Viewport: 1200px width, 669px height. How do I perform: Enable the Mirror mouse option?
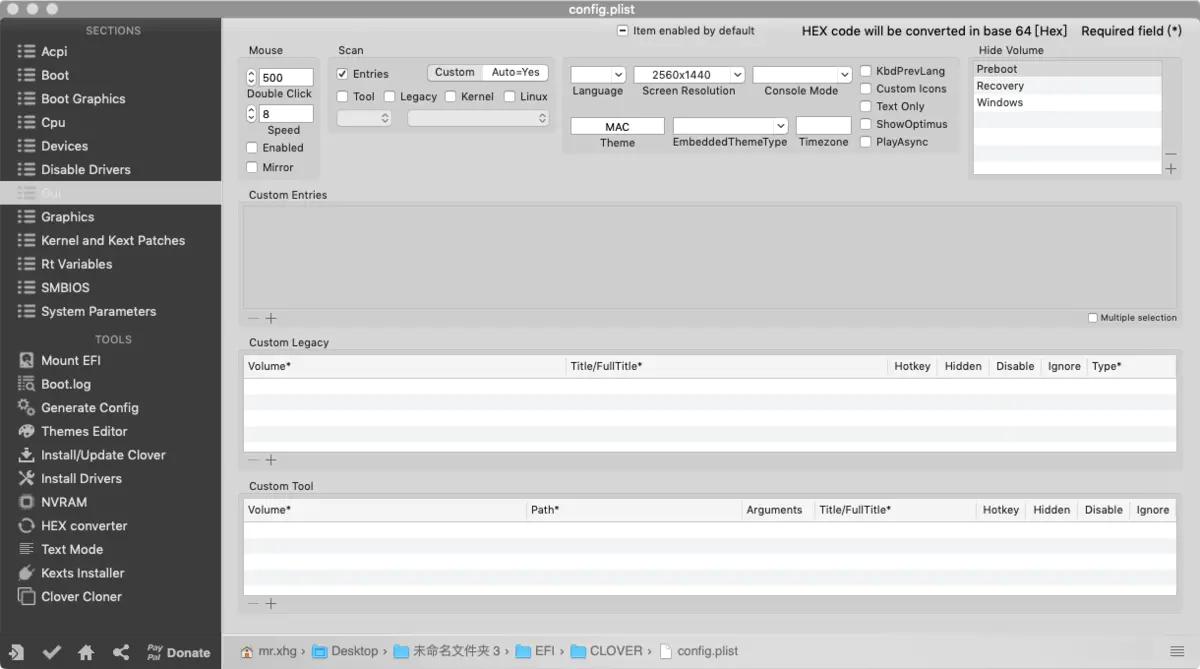click(253, 165)
